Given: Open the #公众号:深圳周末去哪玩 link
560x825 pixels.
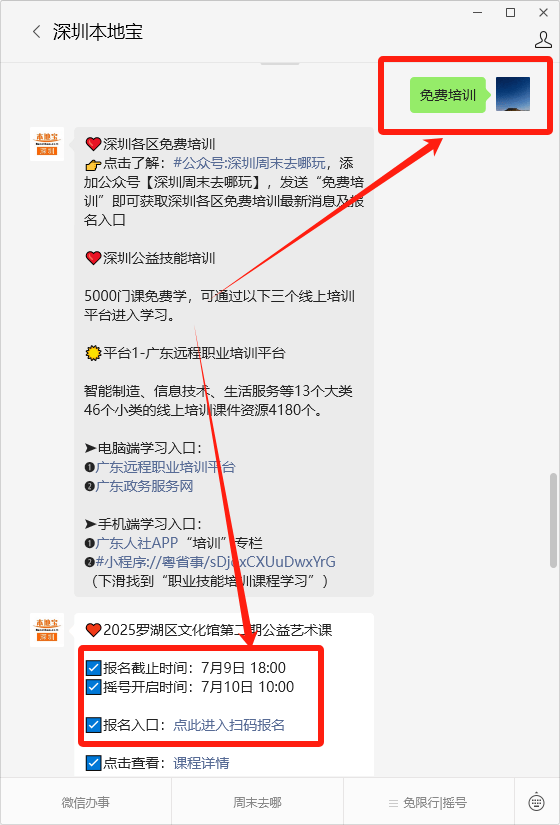Looking at the screenshot, I should coord(249,163).
